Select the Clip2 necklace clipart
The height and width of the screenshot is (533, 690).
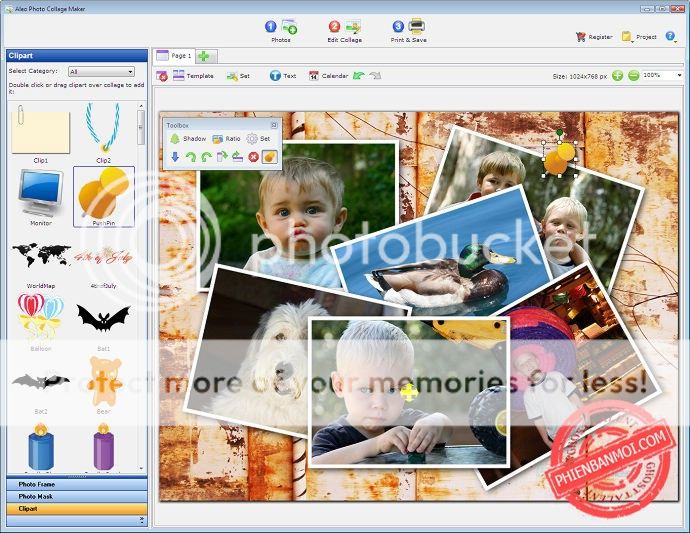coord(103,134)
